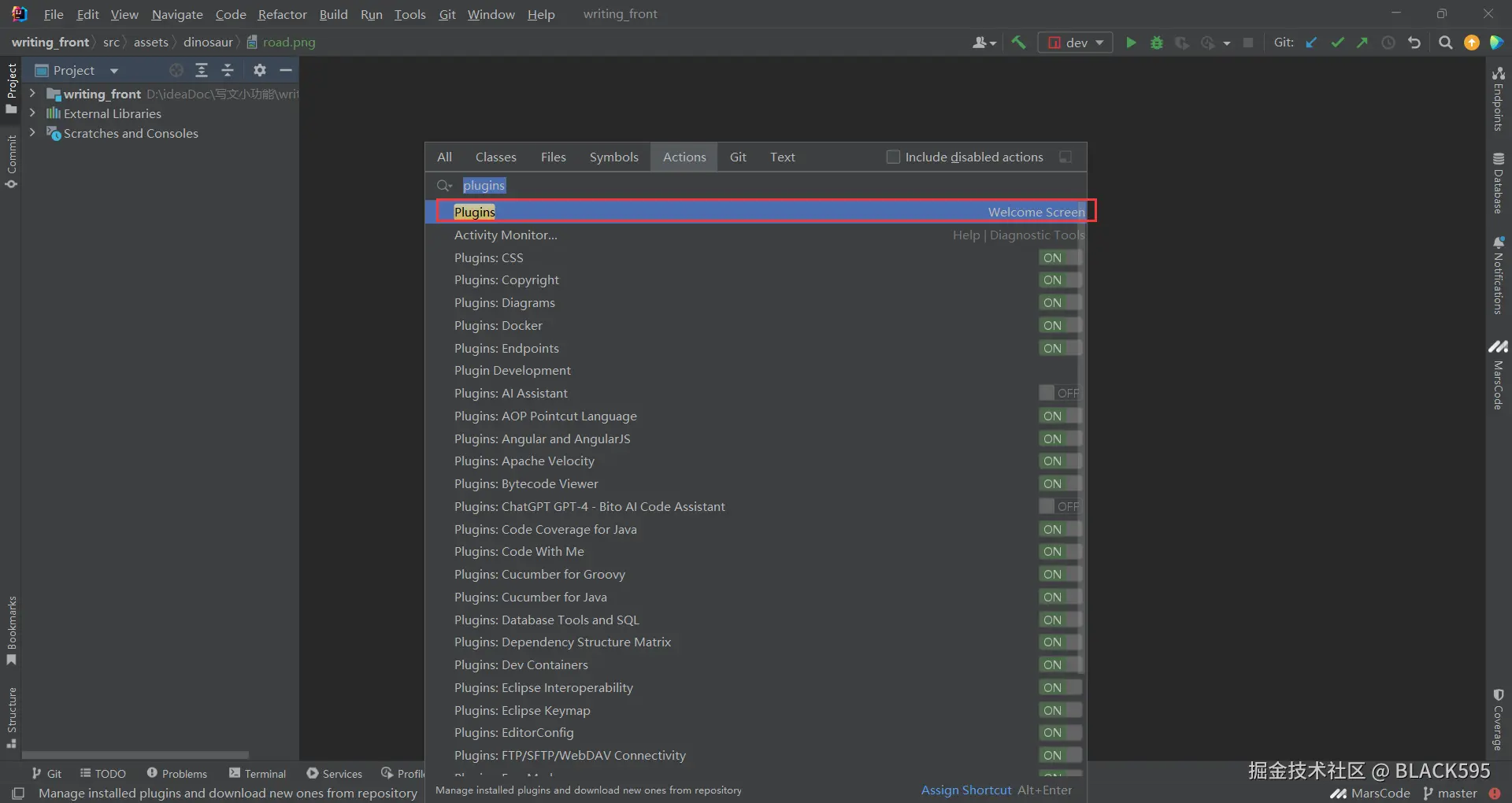Start debugging with the green bug icon

pyautogui.click(x=1157, y=43)
